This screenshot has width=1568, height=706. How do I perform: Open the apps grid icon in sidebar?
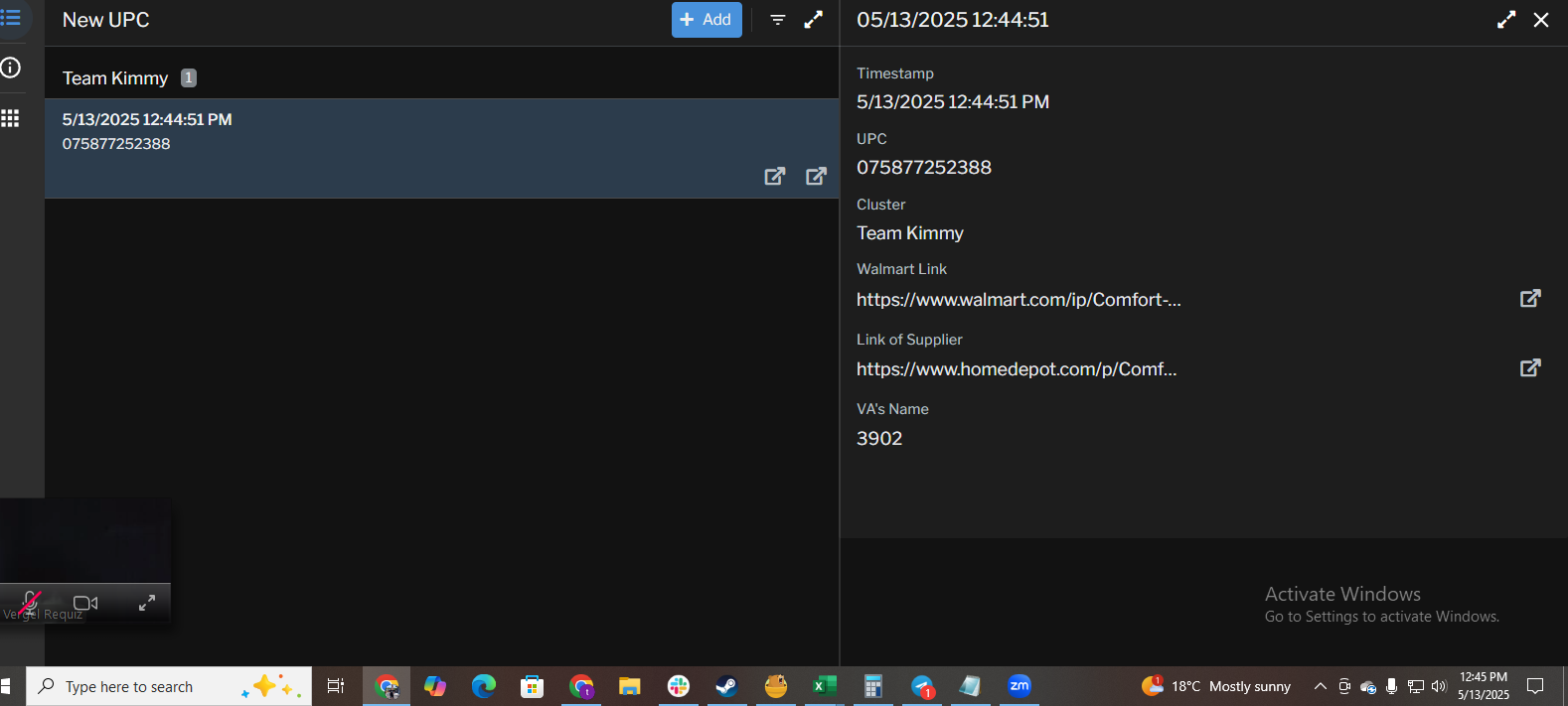tap(11, 118)
